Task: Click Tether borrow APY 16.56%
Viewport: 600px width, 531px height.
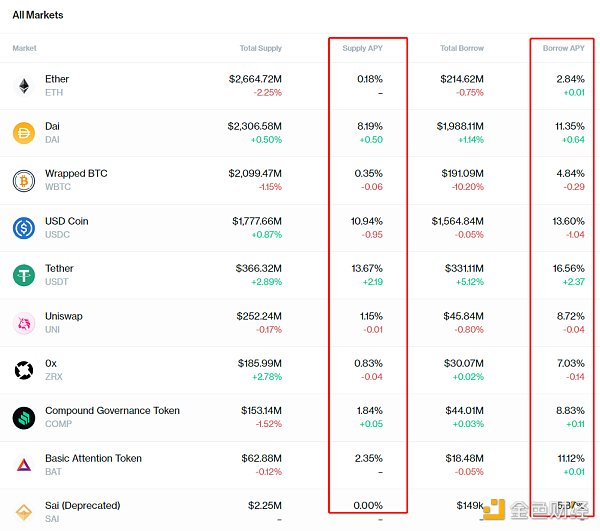Action: point(569,268)
